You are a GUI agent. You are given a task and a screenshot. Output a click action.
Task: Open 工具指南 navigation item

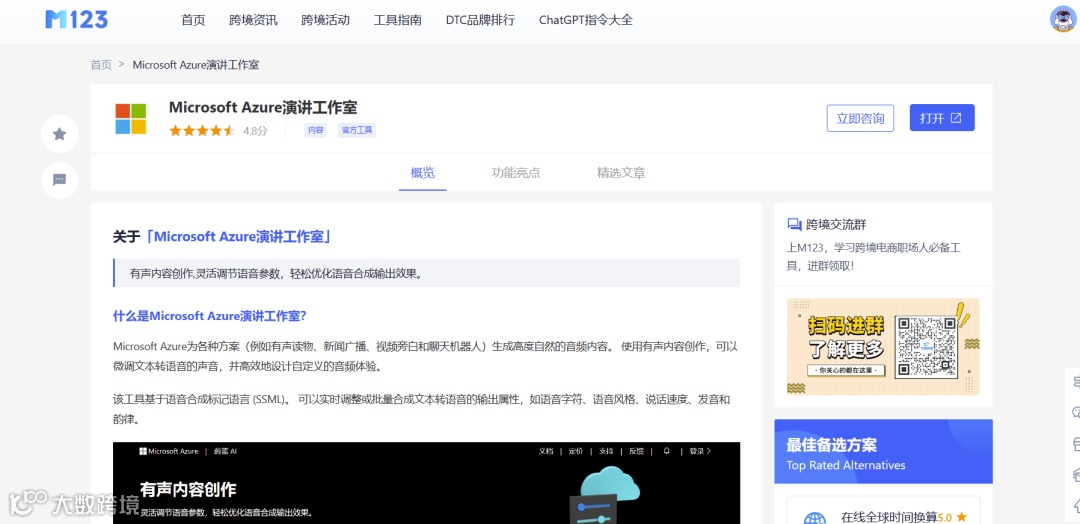(x=397, y=20)
